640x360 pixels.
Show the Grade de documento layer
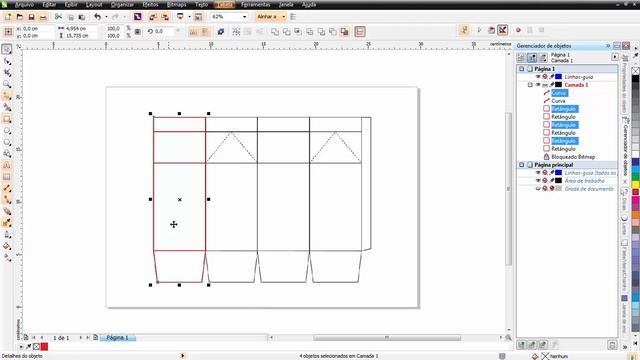[538, 189]
